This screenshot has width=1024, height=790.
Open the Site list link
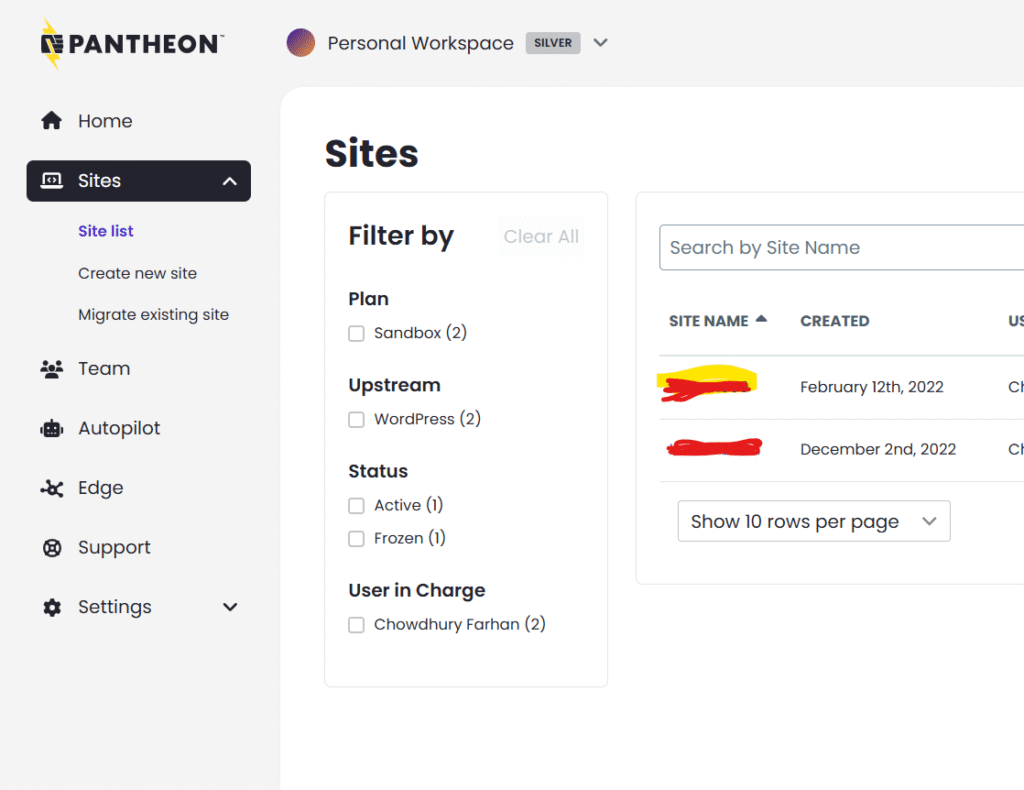click(106, 231)
